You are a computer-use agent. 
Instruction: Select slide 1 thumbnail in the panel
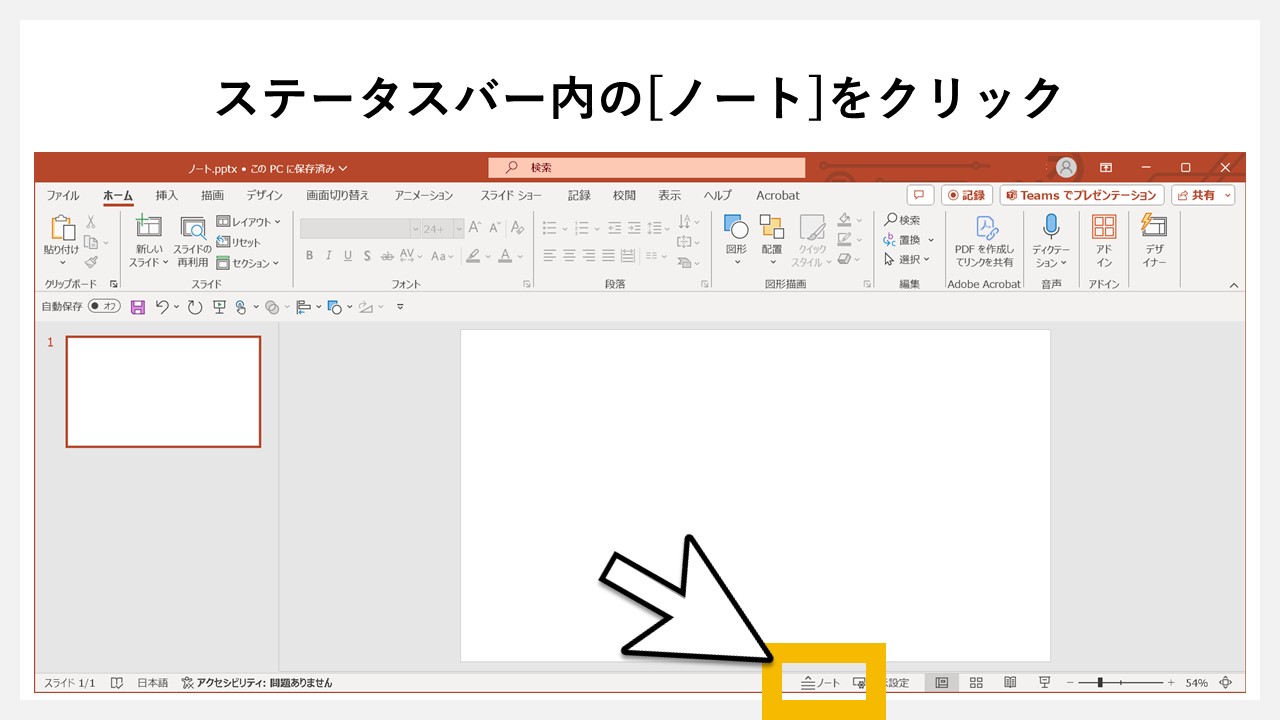[163, 391]
